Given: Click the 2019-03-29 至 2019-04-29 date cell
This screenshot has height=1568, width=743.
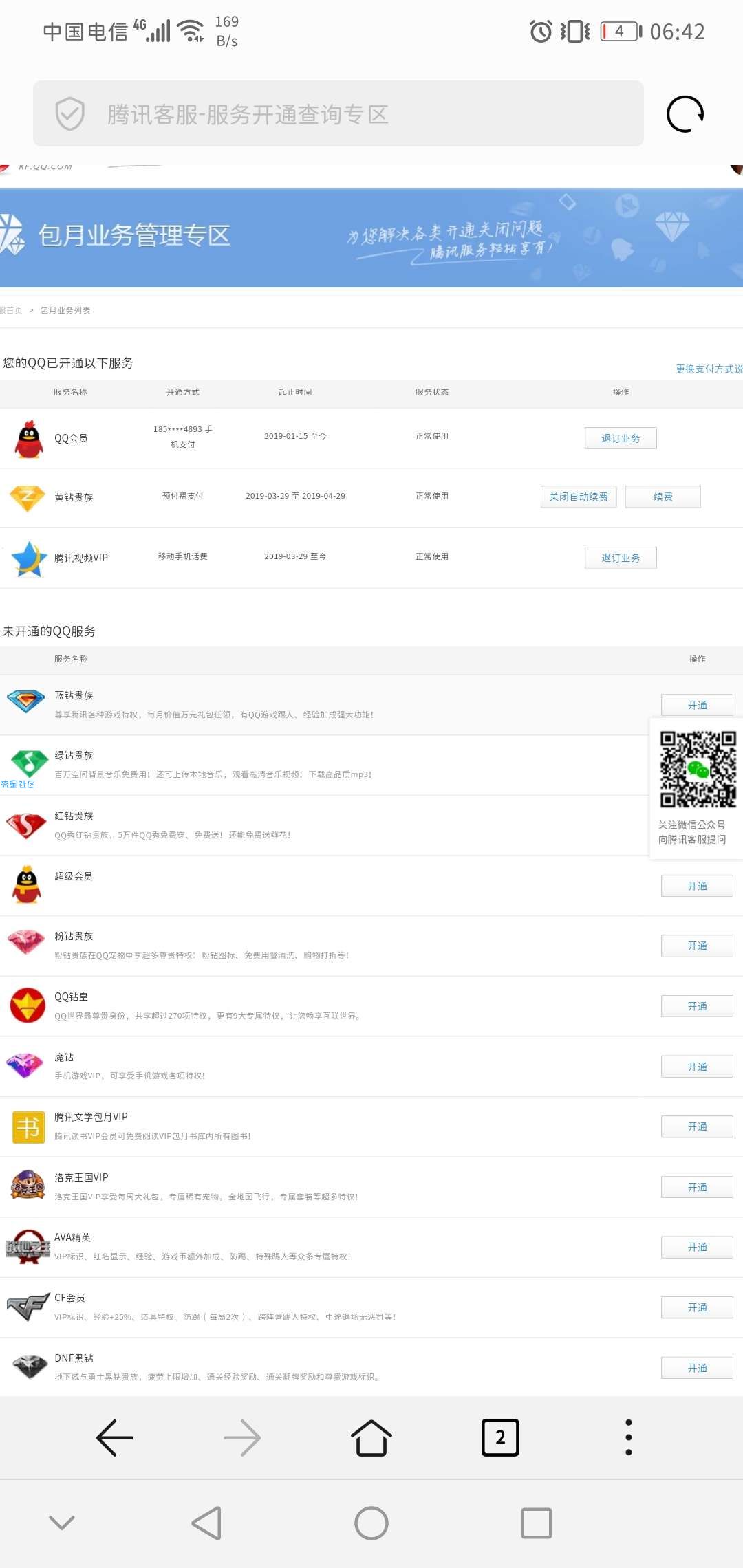Looking at the screenshot, I should 296,496.
